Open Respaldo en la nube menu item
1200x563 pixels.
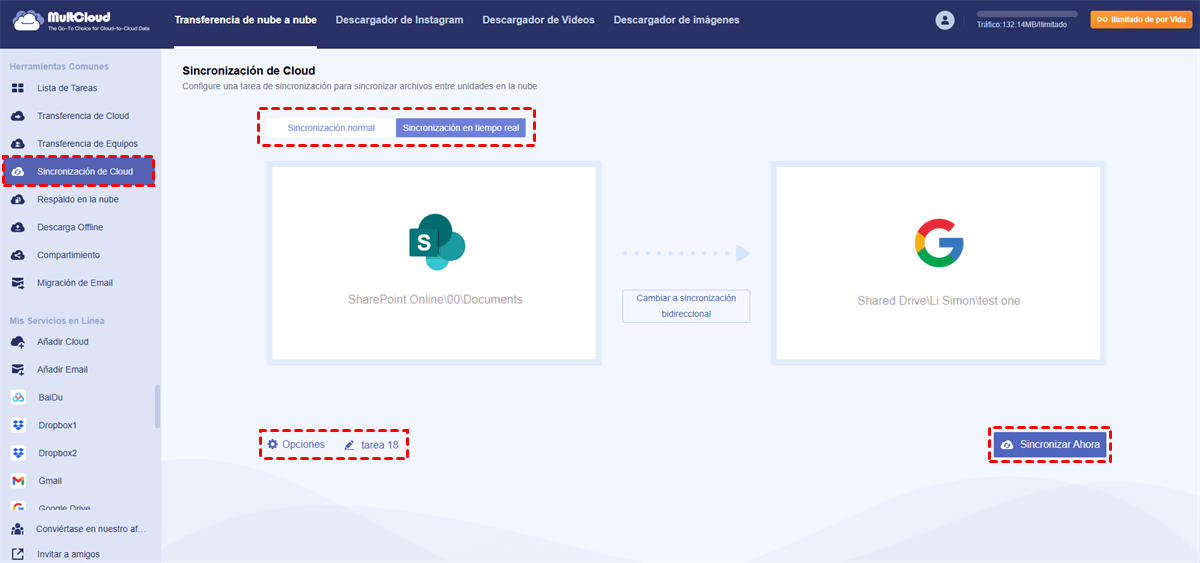click(x=80, y=199)
